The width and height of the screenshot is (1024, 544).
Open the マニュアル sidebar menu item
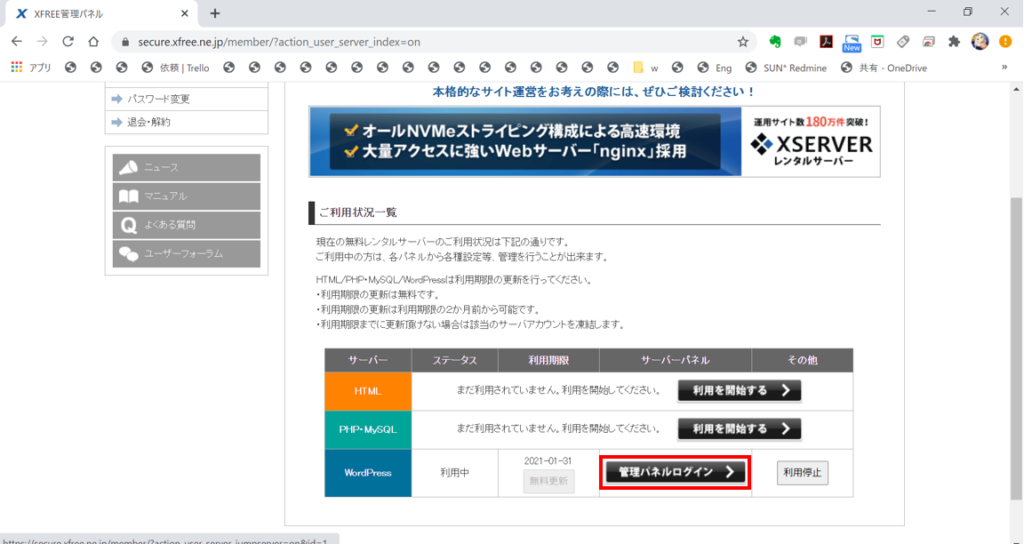[x=187, y=196]
